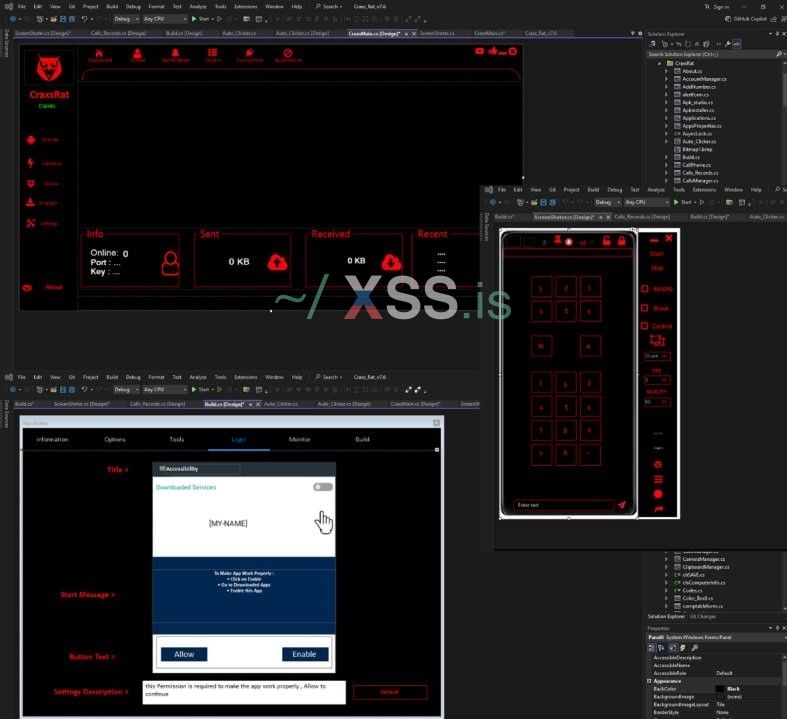Click the Settings Description text box
The height and width of the screenshot is (719, 787).
(x=244, y=692)
